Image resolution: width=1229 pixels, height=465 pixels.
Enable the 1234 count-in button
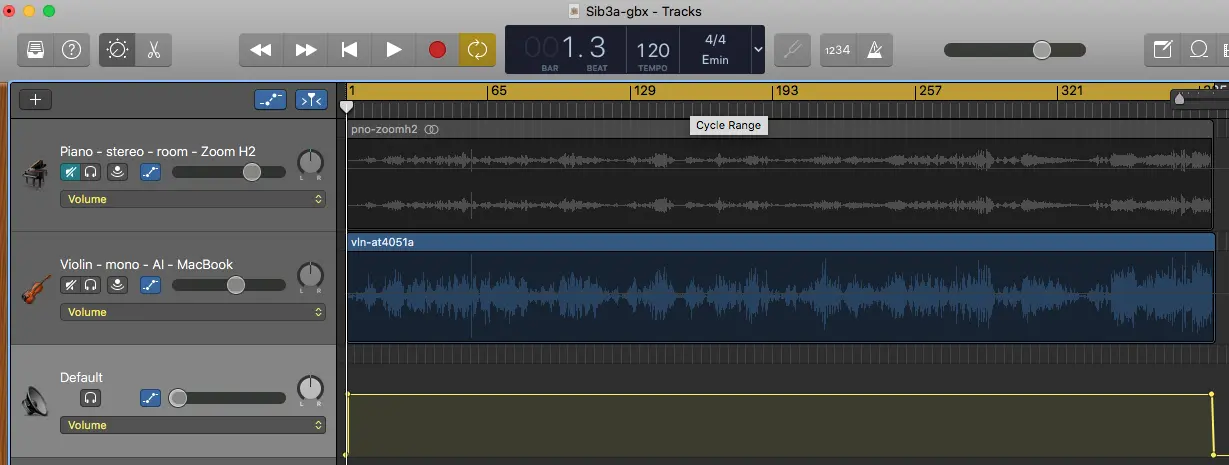click(836, 49)
